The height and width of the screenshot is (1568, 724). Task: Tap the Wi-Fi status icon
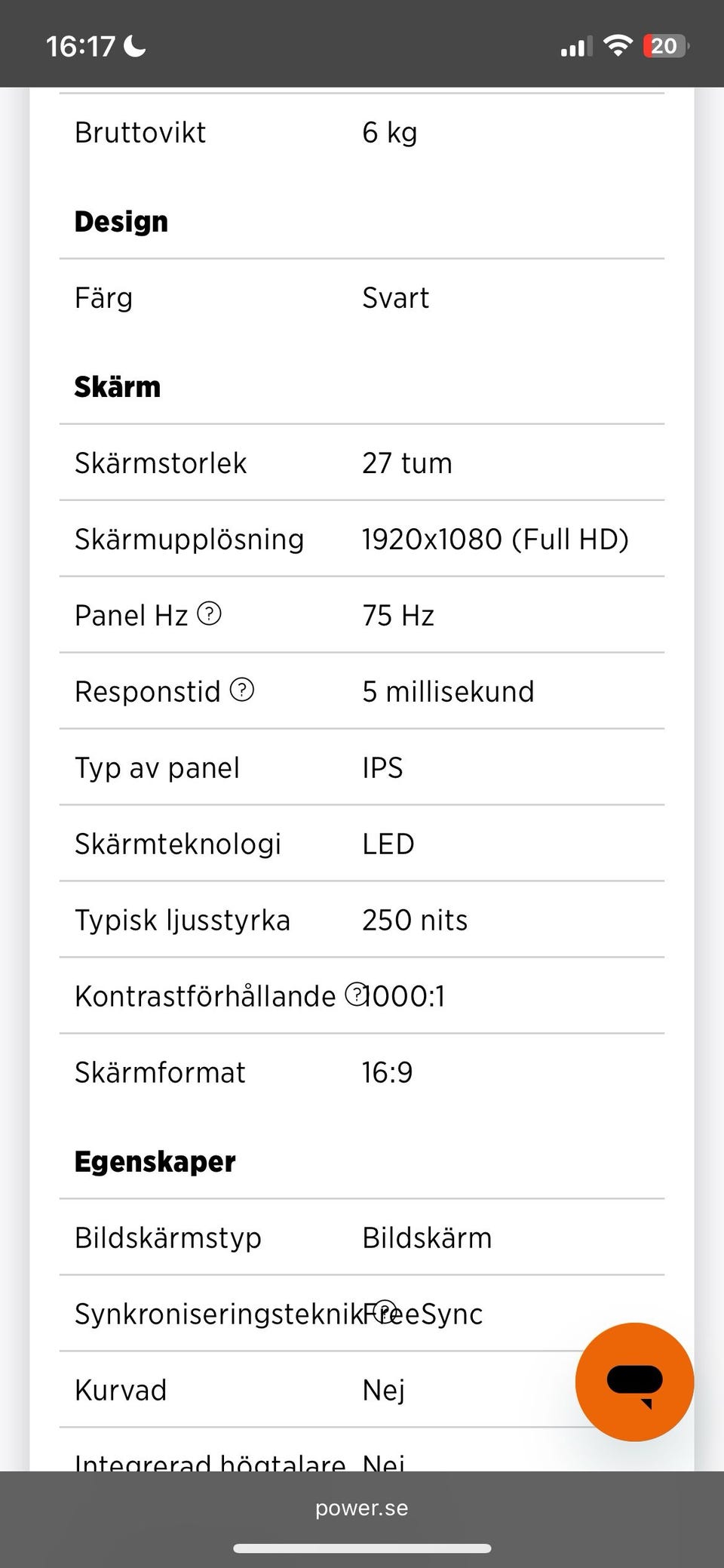[x=618, y=46]
